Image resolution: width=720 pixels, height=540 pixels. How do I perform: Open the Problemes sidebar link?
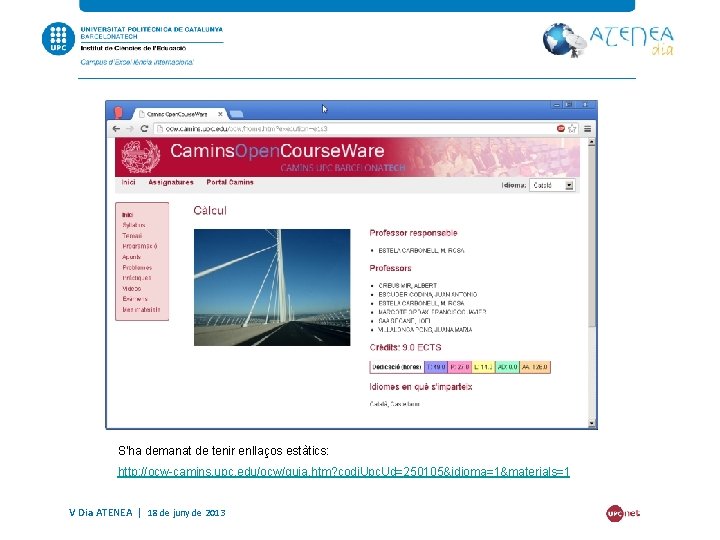(137, 268)
